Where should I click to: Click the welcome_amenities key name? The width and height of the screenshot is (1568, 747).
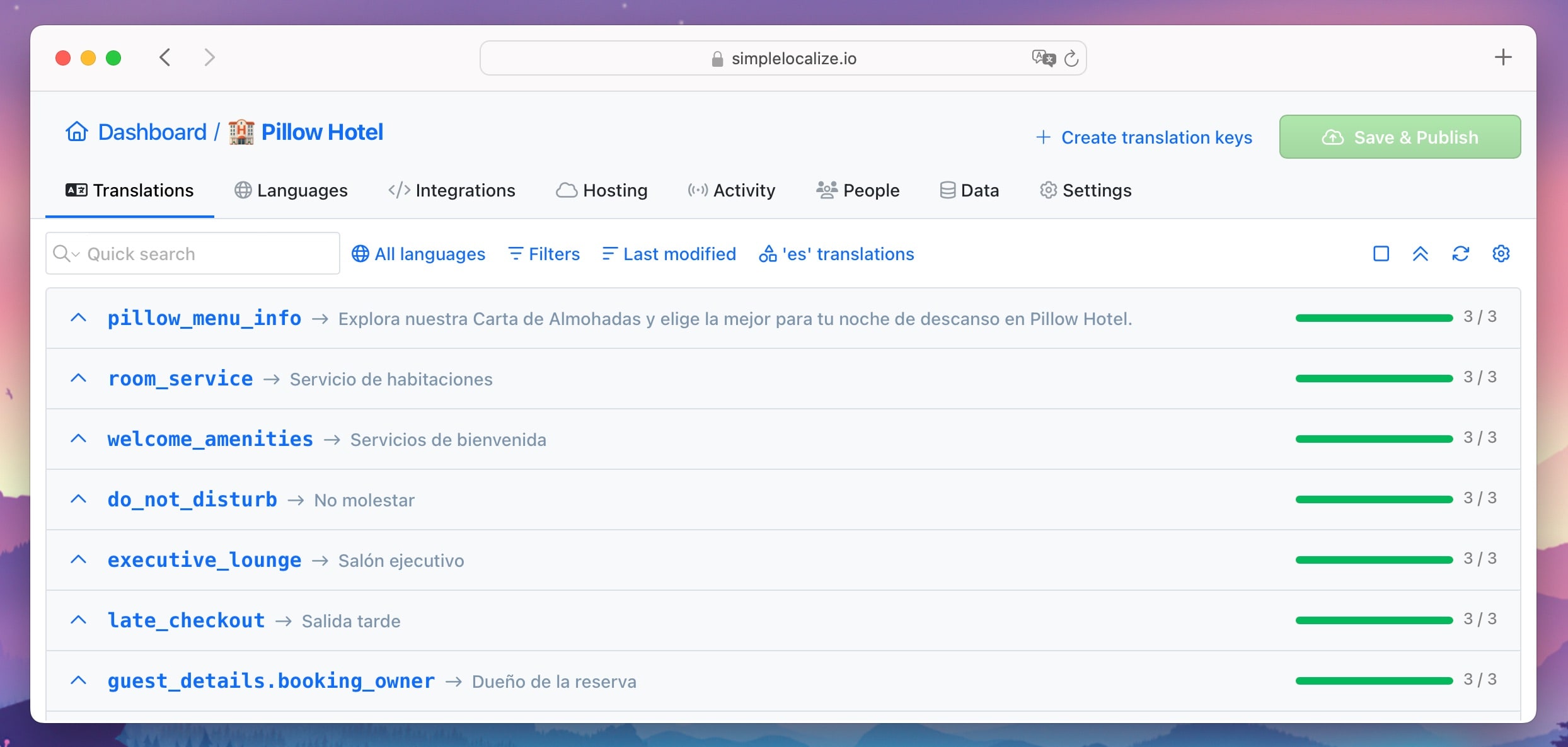point(210,440)
